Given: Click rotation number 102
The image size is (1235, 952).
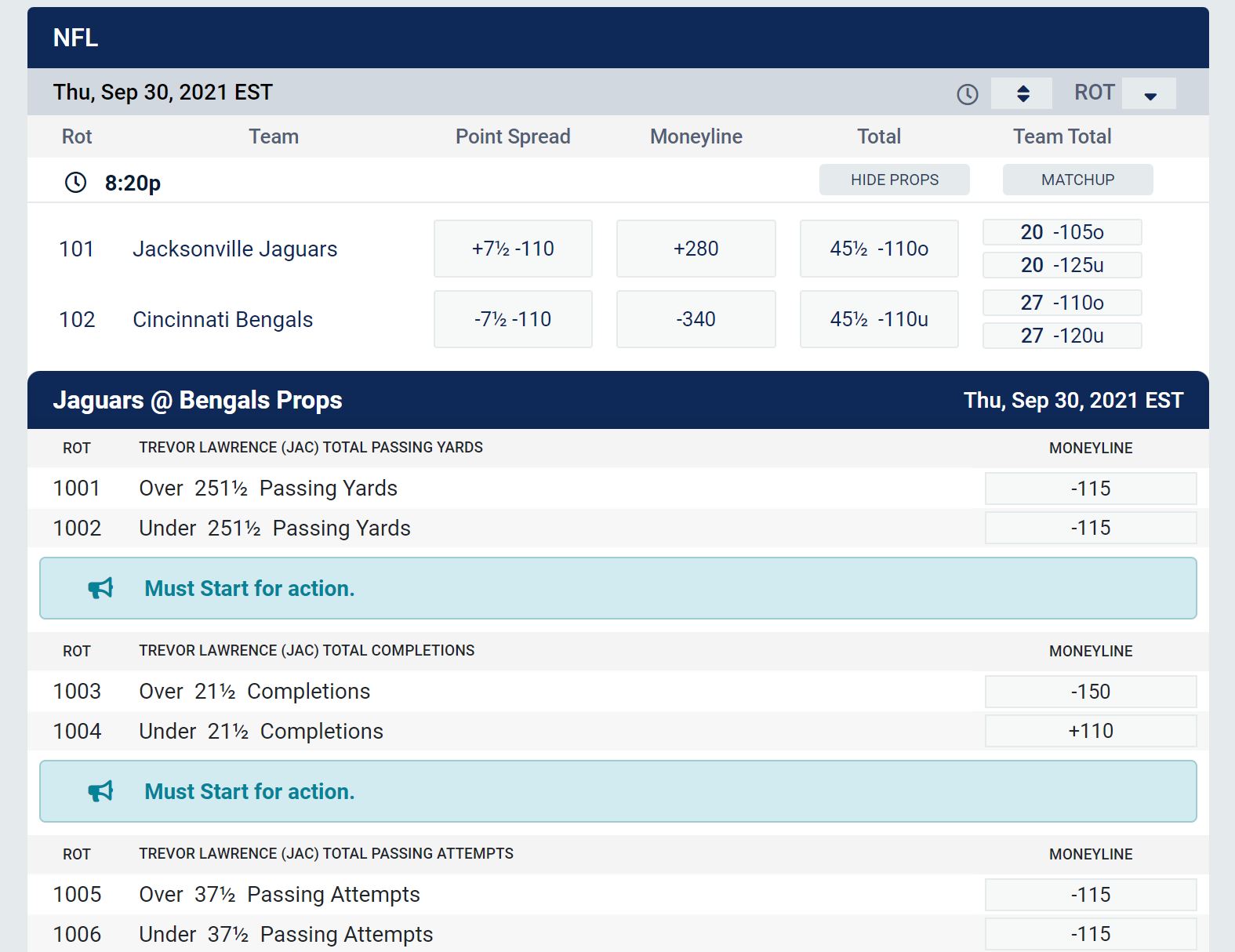Looking at the screenshot, I should click(77, 319).
